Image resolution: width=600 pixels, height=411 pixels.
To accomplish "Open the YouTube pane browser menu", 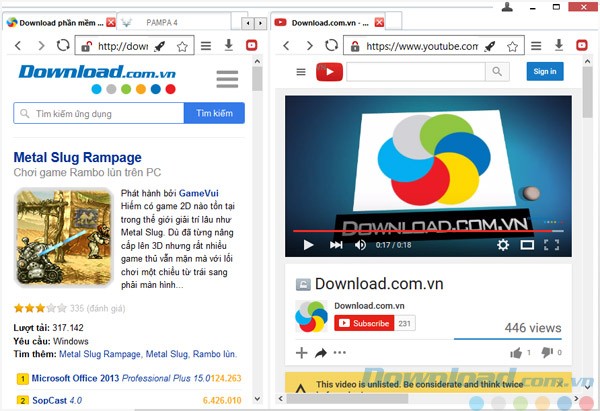I will click(x=536, y=46).
